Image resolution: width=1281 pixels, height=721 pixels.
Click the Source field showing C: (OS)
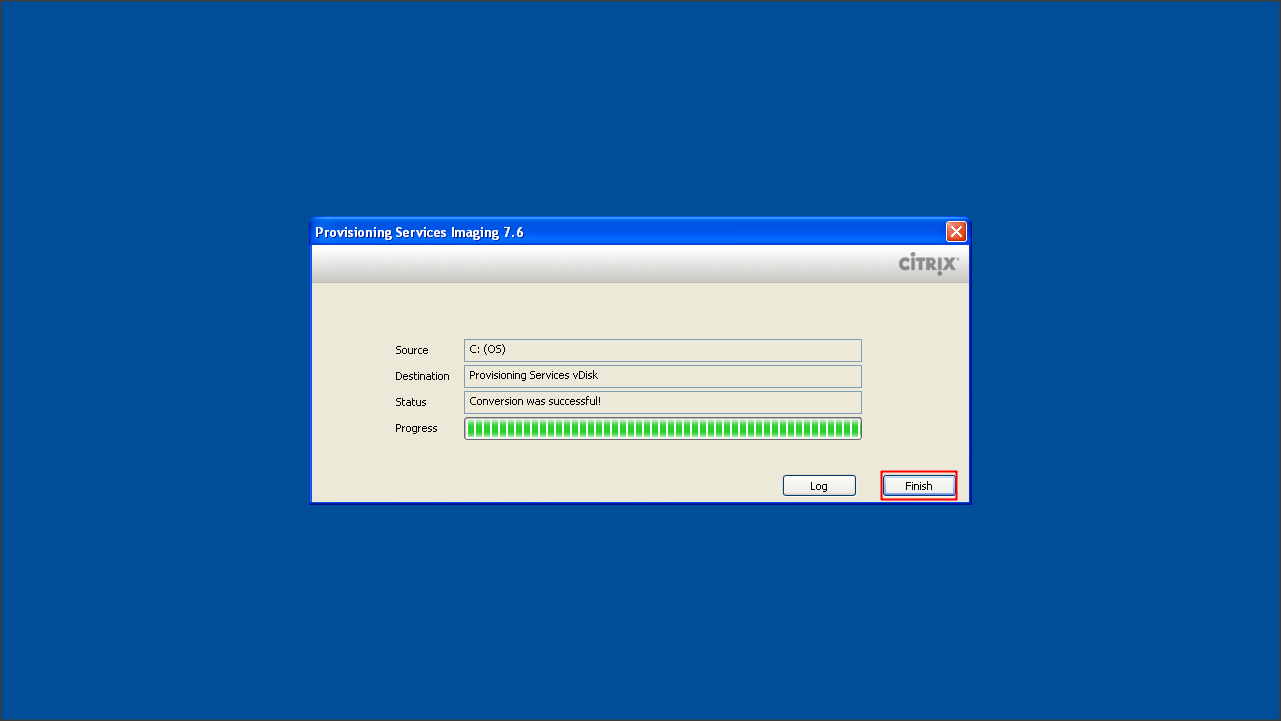[x=662, y=350]
